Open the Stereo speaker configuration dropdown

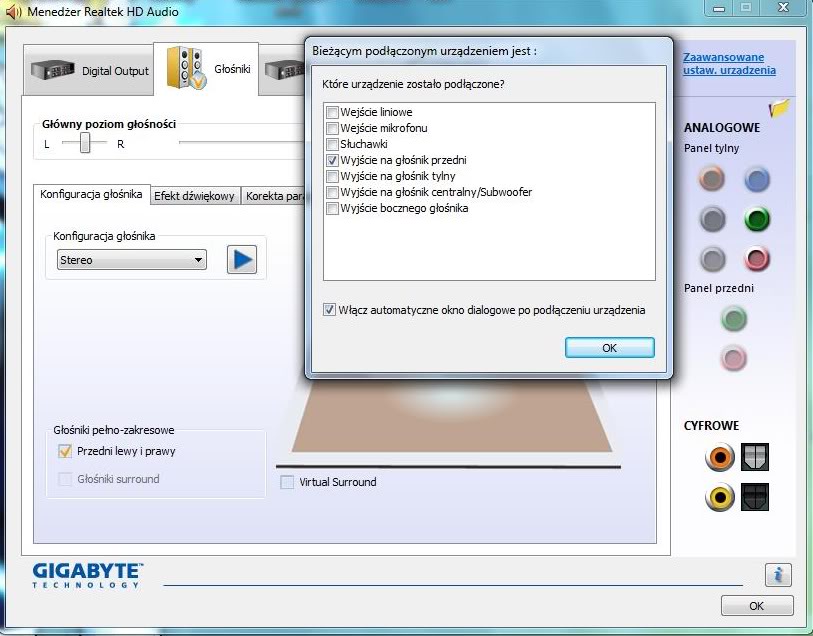[131, 260]
